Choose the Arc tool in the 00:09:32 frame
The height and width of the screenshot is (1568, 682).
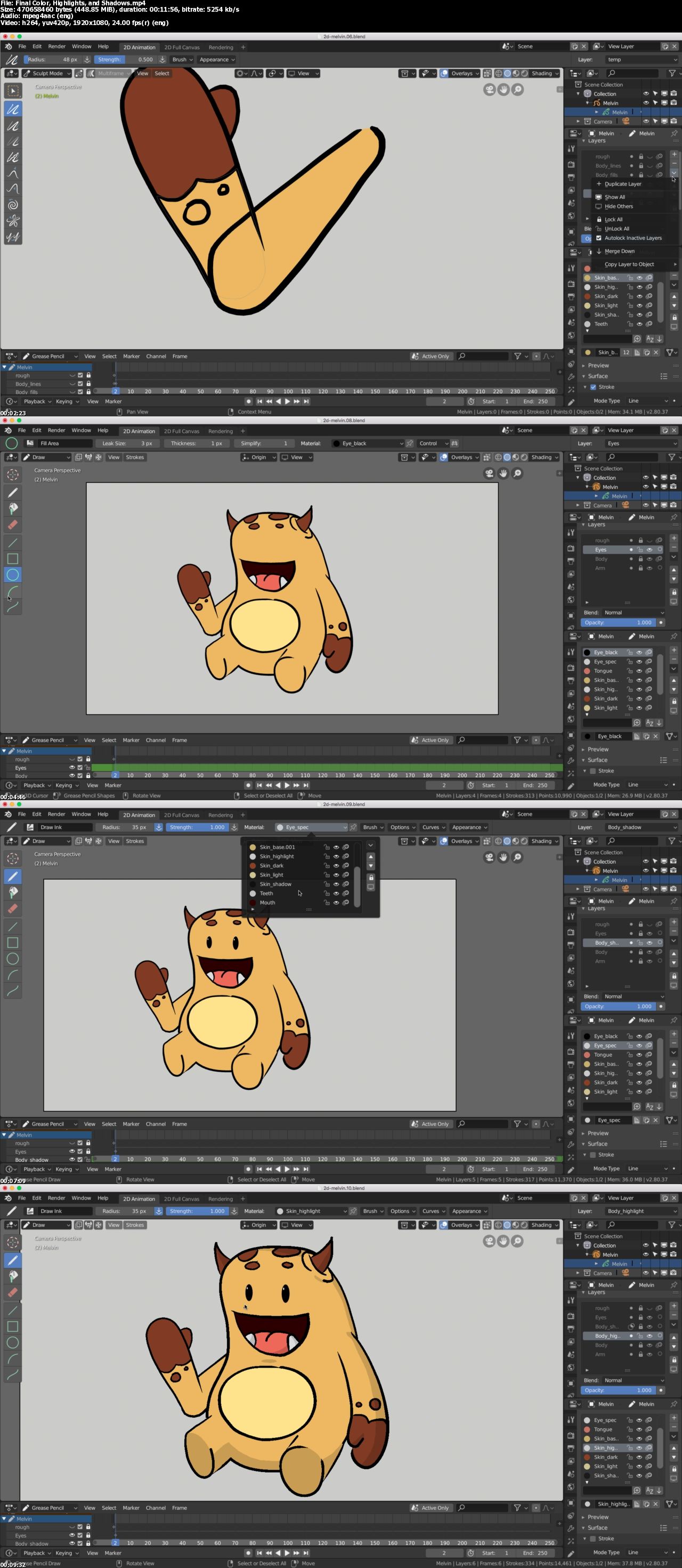click(x=13, y=1359)
